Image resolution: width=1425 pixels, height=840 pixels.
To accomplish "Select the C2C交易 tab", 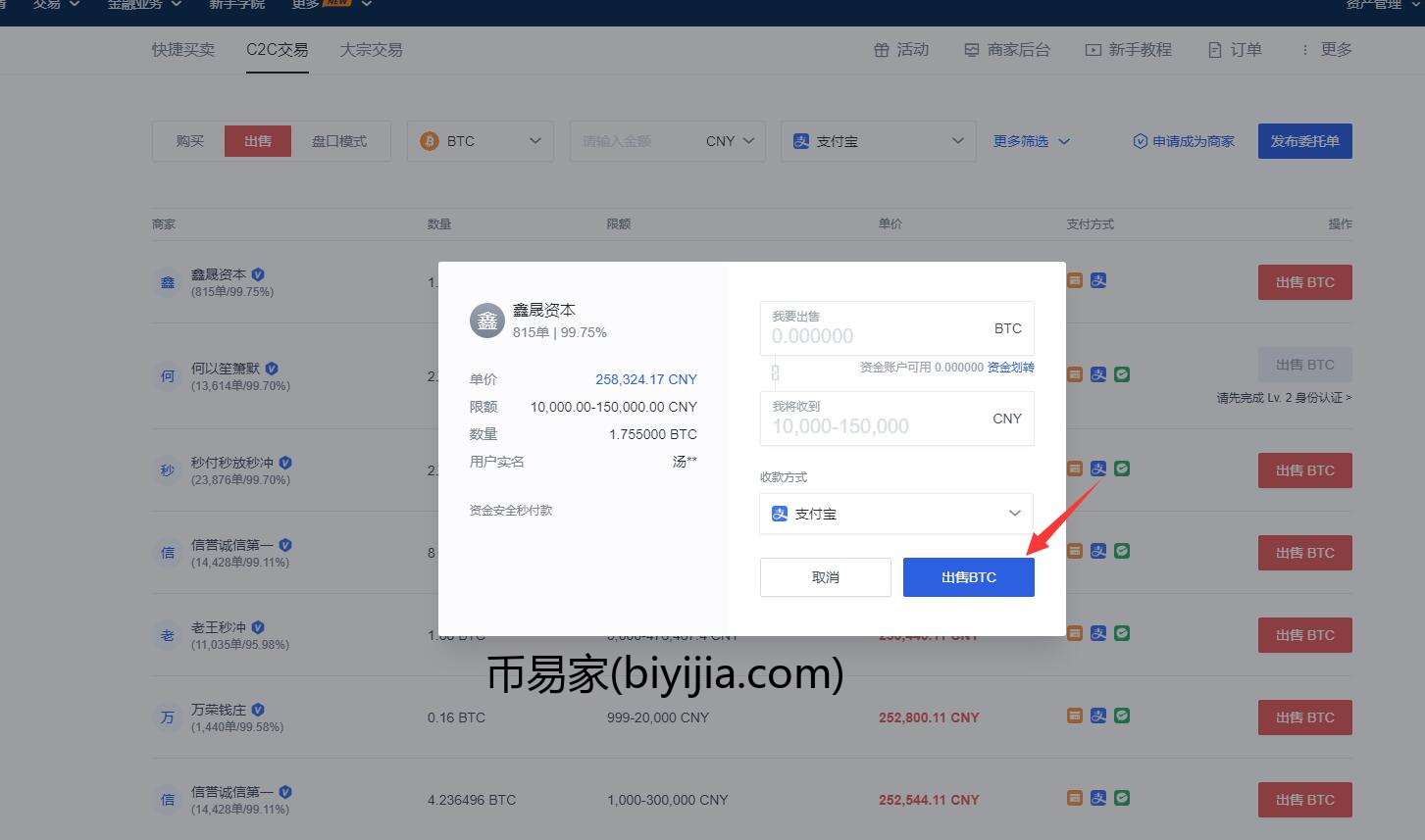I will click(x=278, y=50).
